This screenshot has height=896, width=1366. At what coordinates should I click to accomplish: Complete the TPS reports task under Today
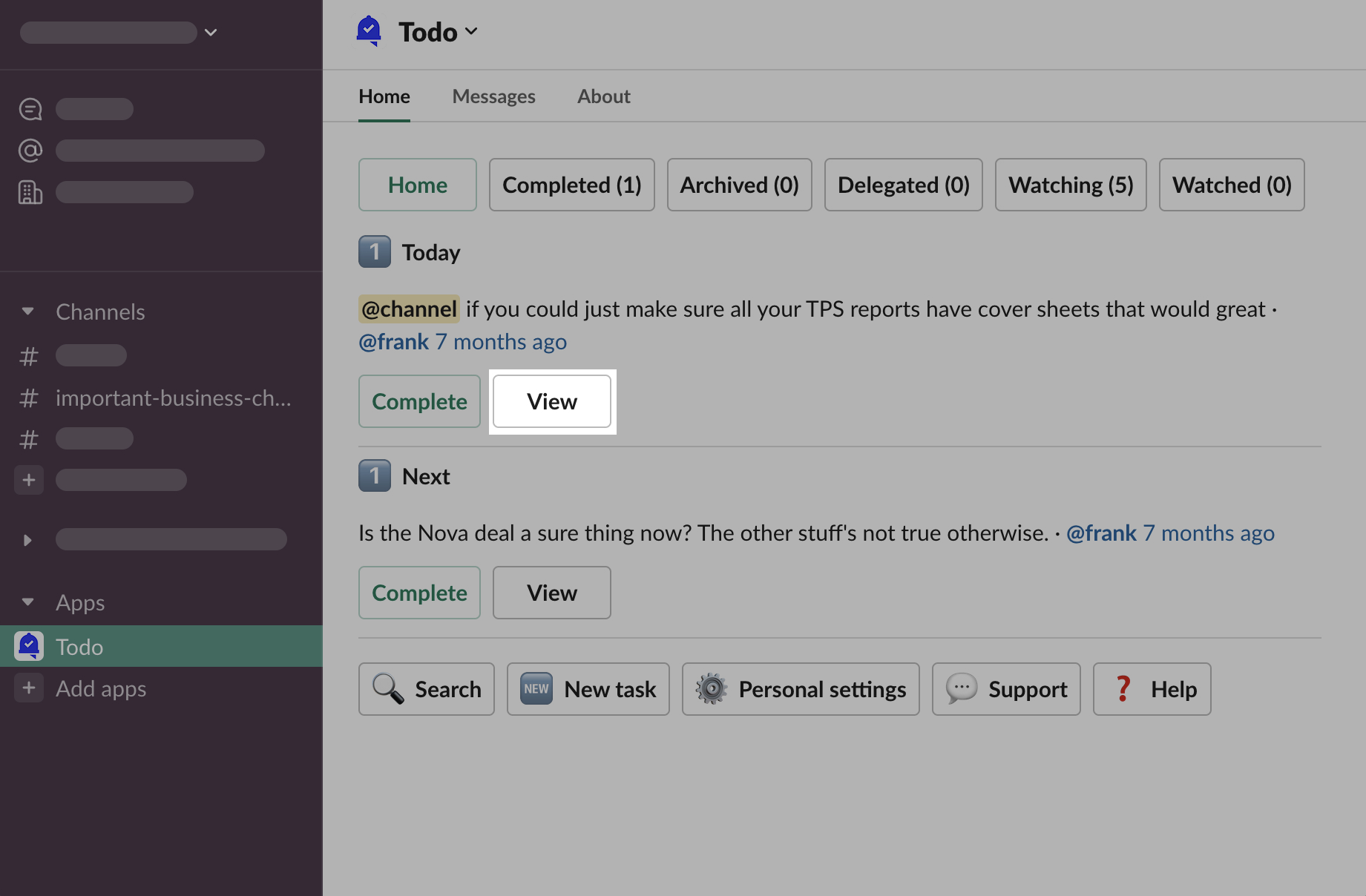click(x=419, y=401)
